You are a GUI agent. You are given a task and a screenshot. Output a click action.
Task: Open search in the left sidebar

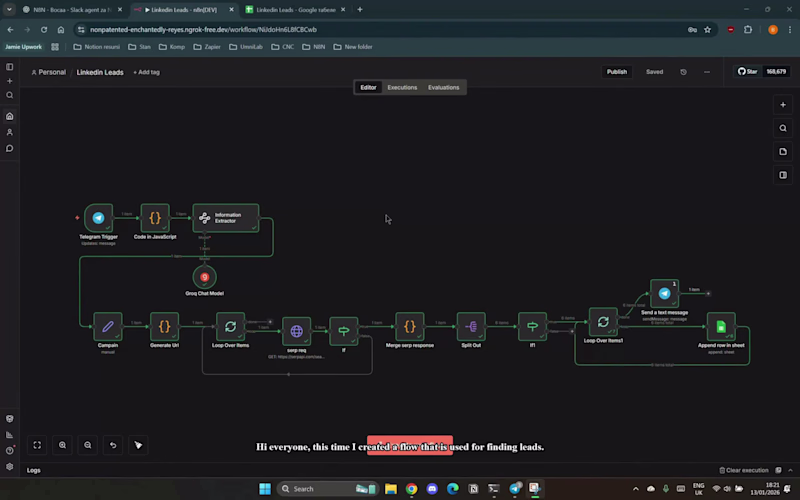click(10, 95)
